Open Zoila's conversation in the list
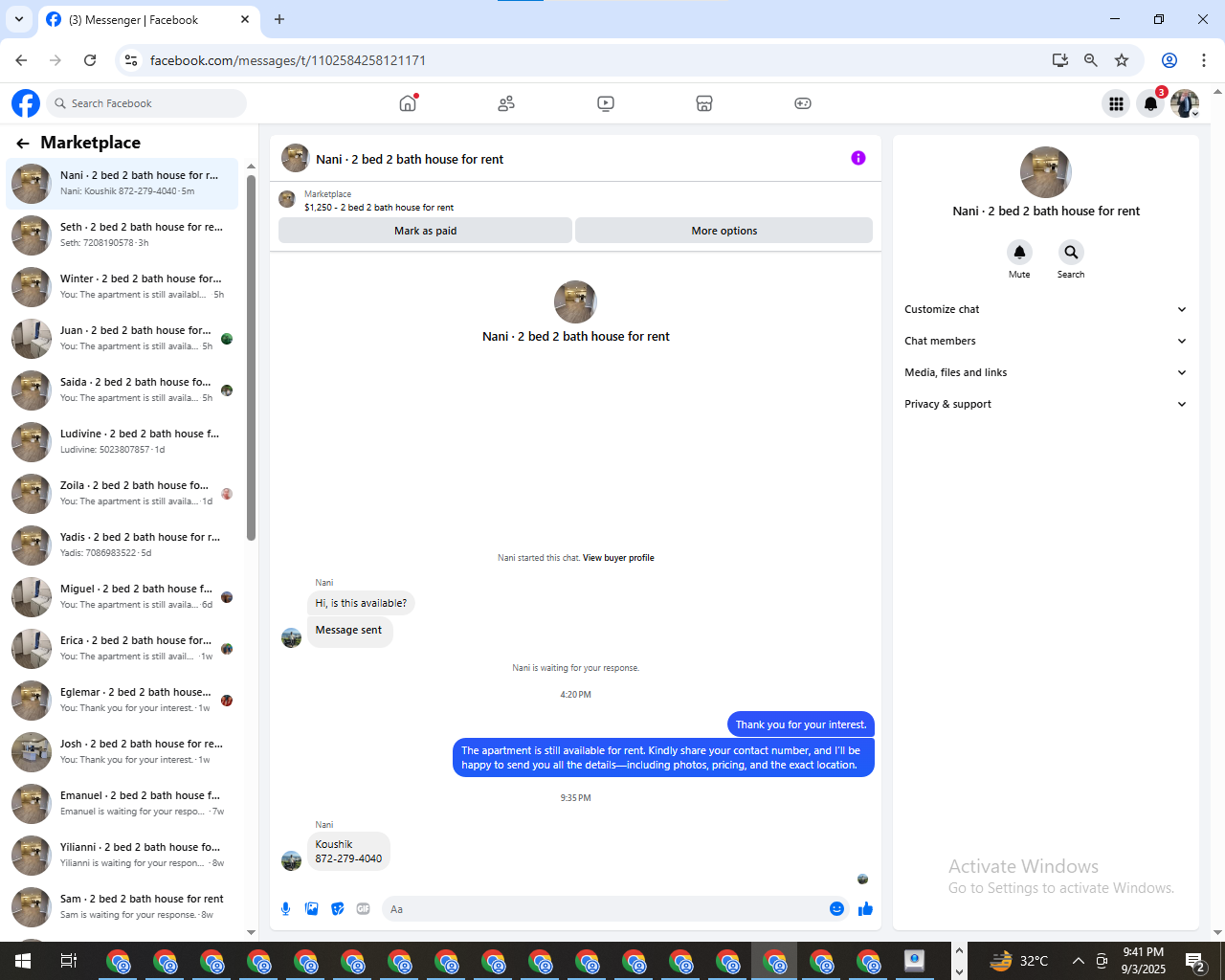This screenshot has height=980, width=1225. tap(122, 493)
